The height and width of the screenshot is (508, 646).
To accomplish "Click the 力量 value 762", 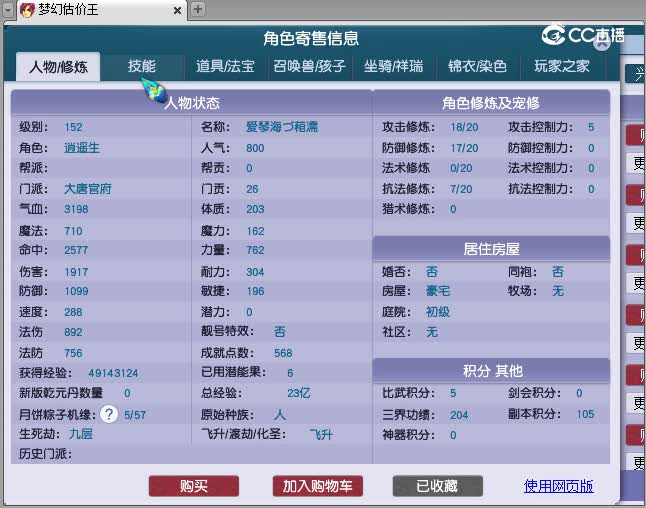I will (255, 250).
